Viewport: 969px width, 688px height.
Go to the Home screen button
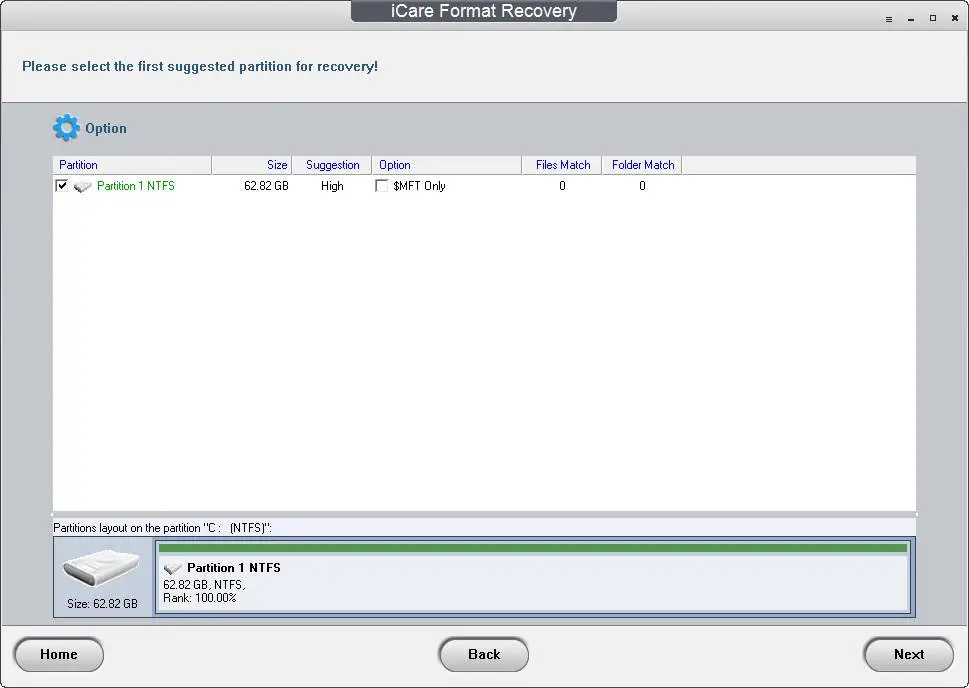(59, 655)
